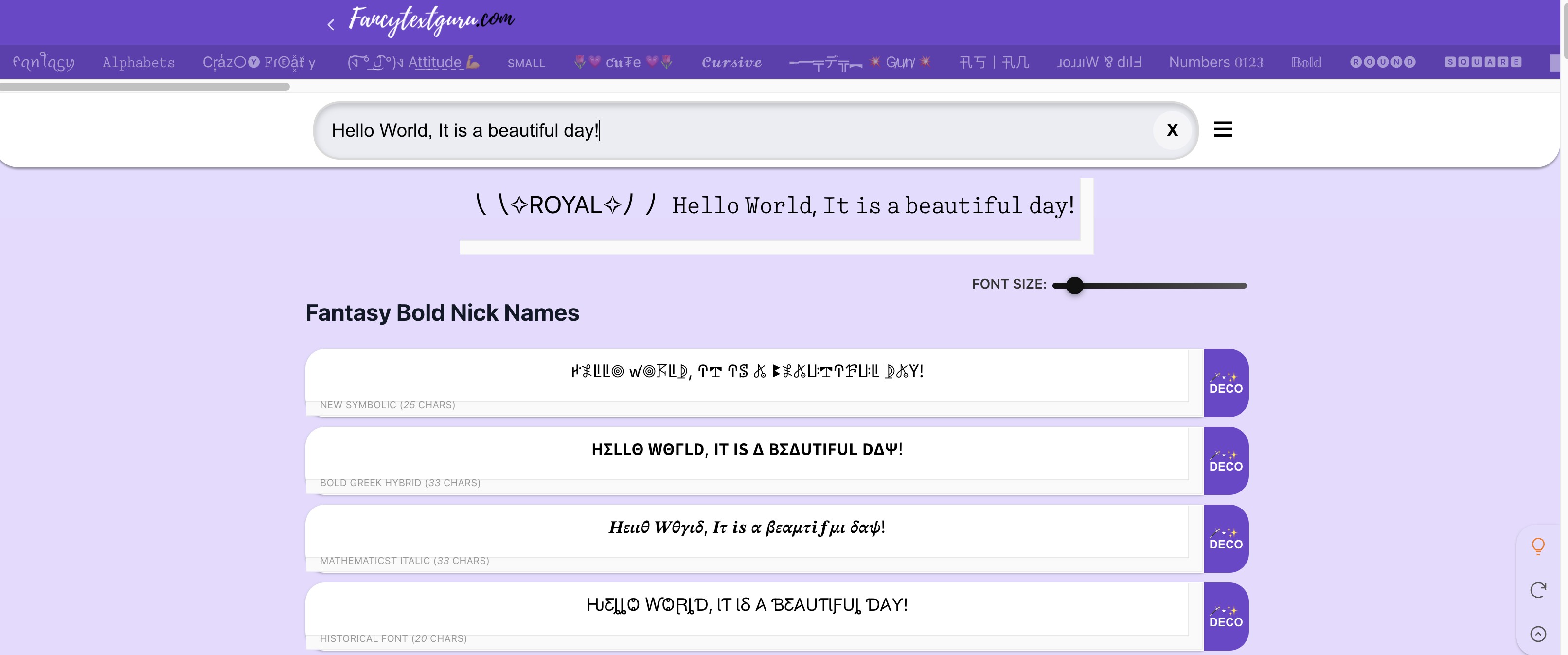Copy the New Symbolic styled text
The width and height of the screenshot is (1568, 655).
click(x=747, y=371)
